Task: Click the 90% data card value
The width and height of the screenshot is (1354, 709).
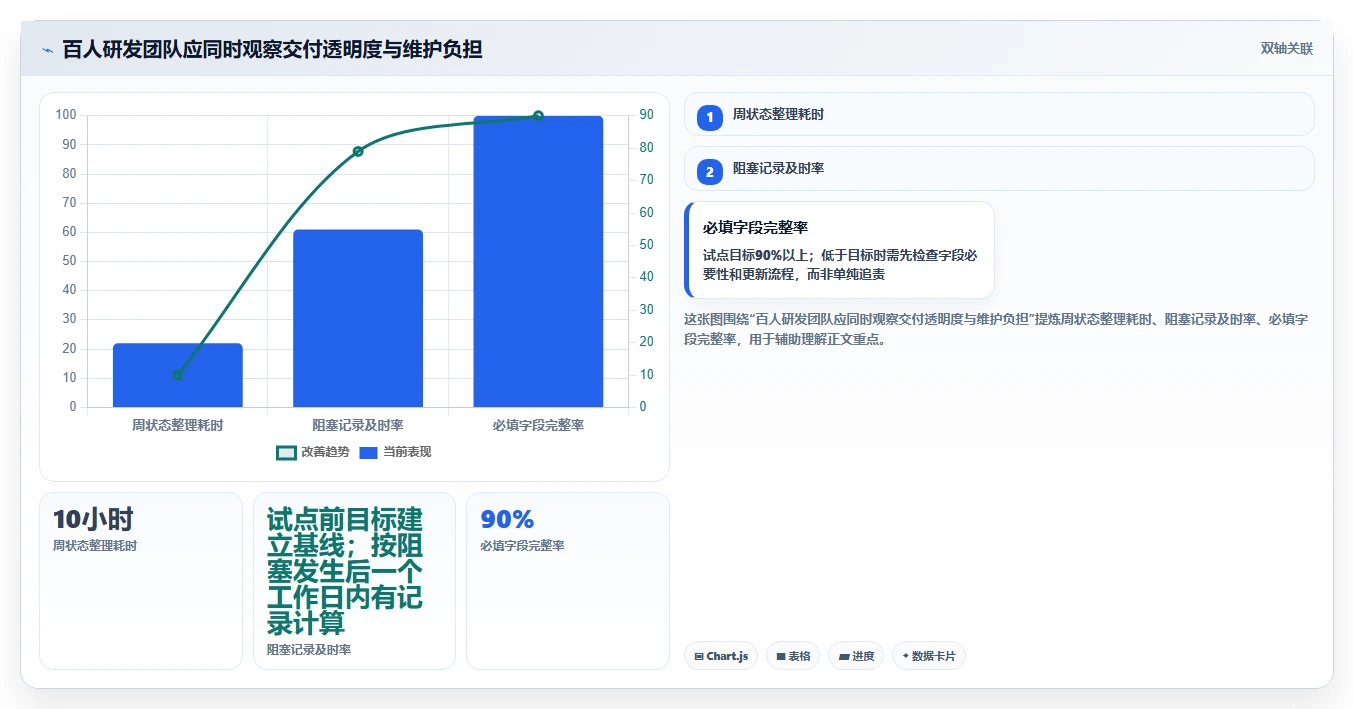Action: pos(507,519)
